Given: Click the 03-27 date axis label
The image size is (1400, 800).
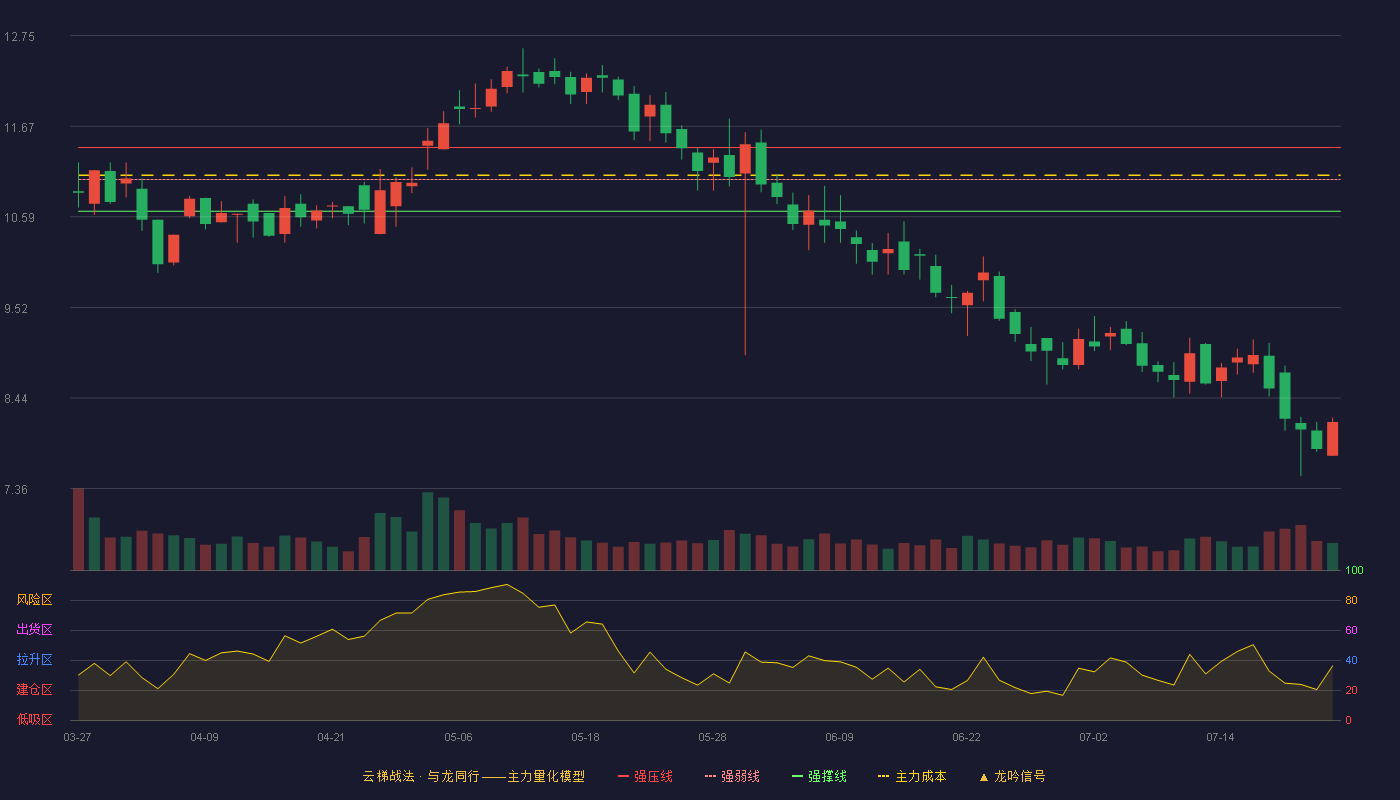Looking at the screenshot, I should [77, 737].
